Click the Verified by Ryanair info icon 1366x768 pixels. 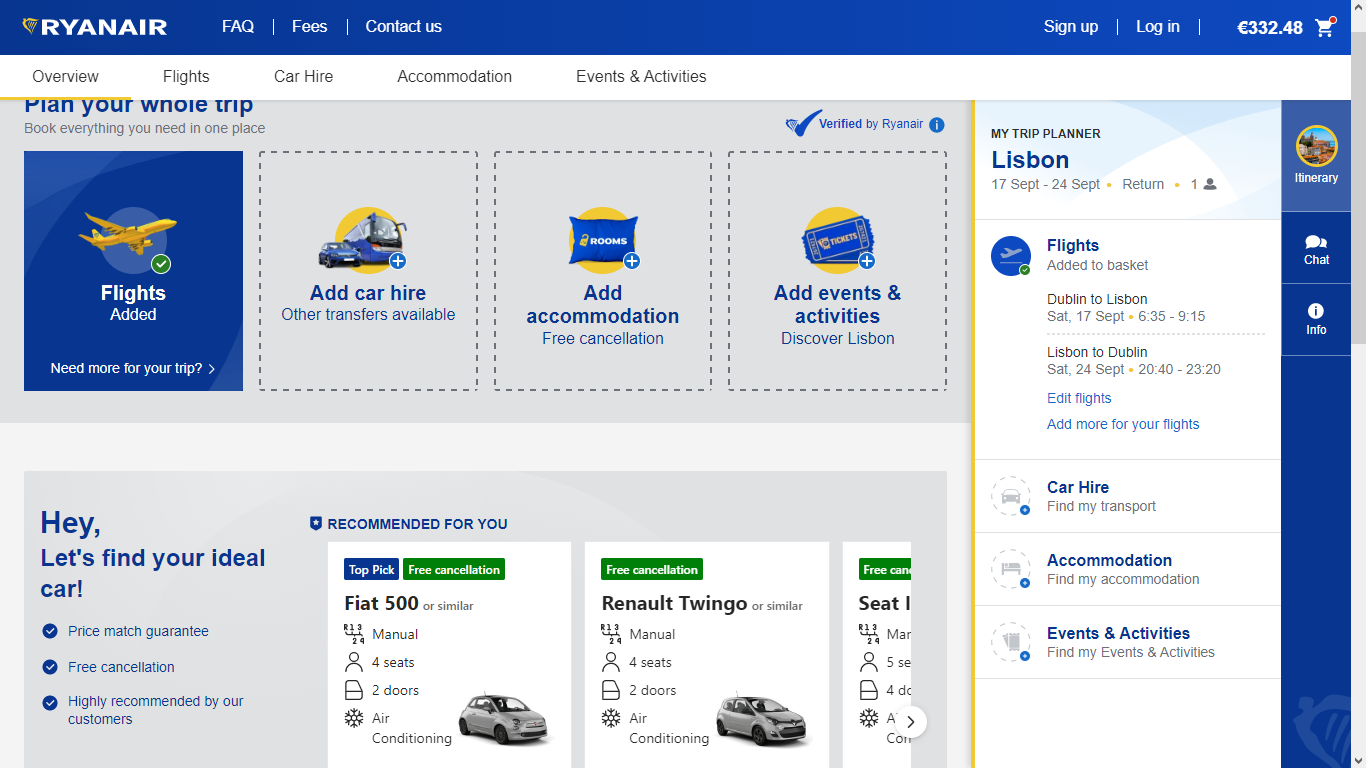pyautogui.click(x=936, y=125)
